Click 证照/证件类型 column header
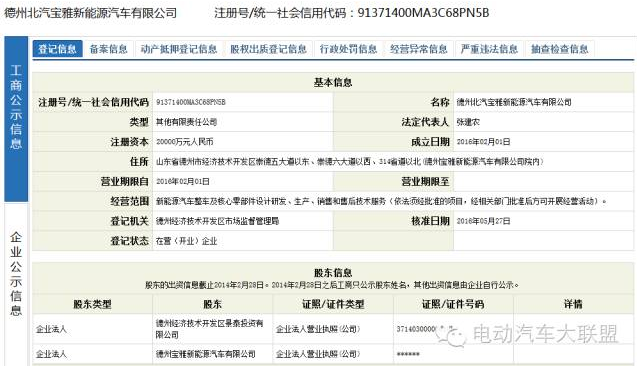The height and width of the screenshot is (366, 637). (x=333, y=304)
